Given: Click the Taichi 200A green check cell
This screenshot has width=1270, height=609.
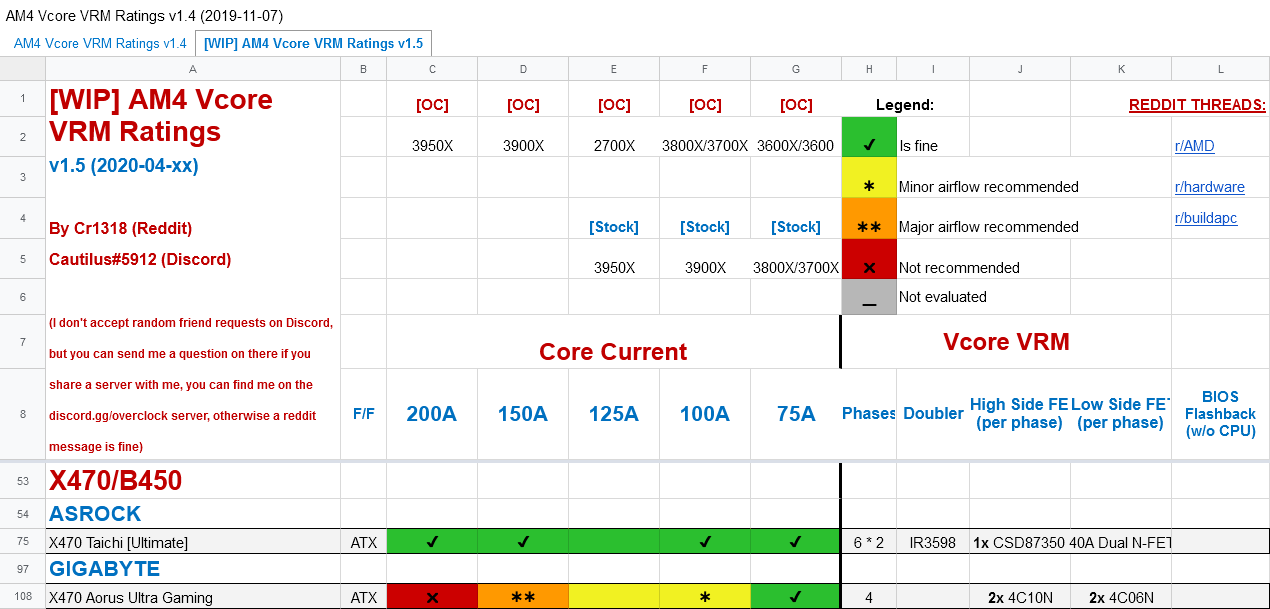Looking at the screenshot, I should click(x=432, y=542).
